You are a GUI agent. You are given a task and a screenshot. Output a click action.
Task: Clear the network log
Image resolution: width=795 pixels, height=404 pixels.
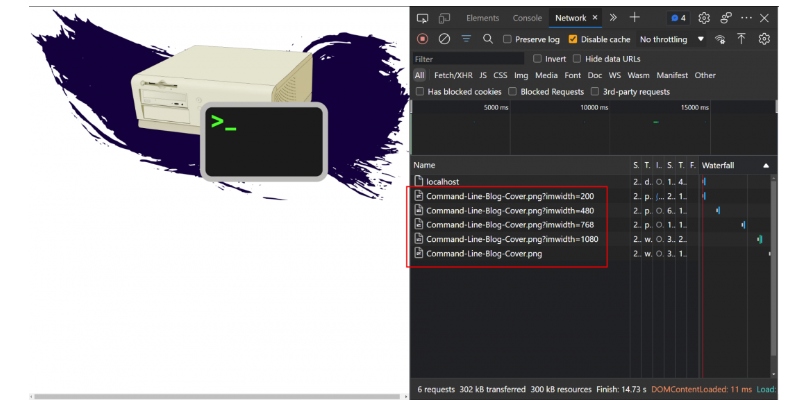pyautogui.click(x=444, y=39)
